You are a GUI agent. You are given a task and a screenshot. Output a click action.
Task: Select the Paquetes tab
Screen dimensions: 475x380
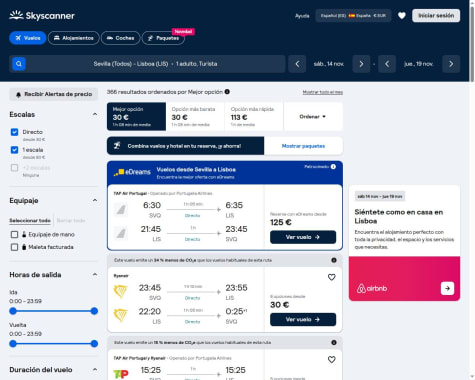pyautogui.click(x=163, y=38)
